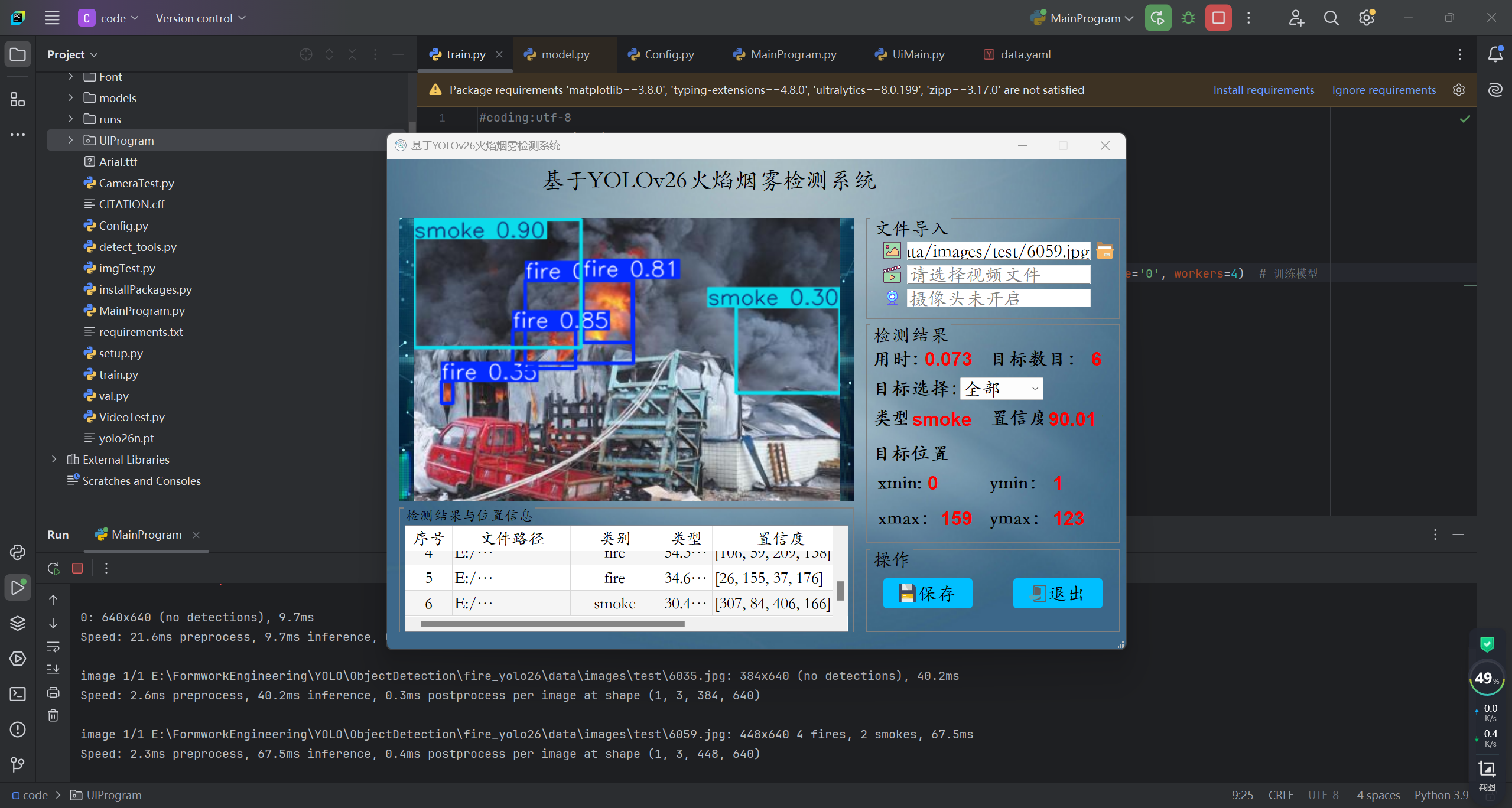Click the trash icon to clear console
1512x808 pixels.
[53, 715]
